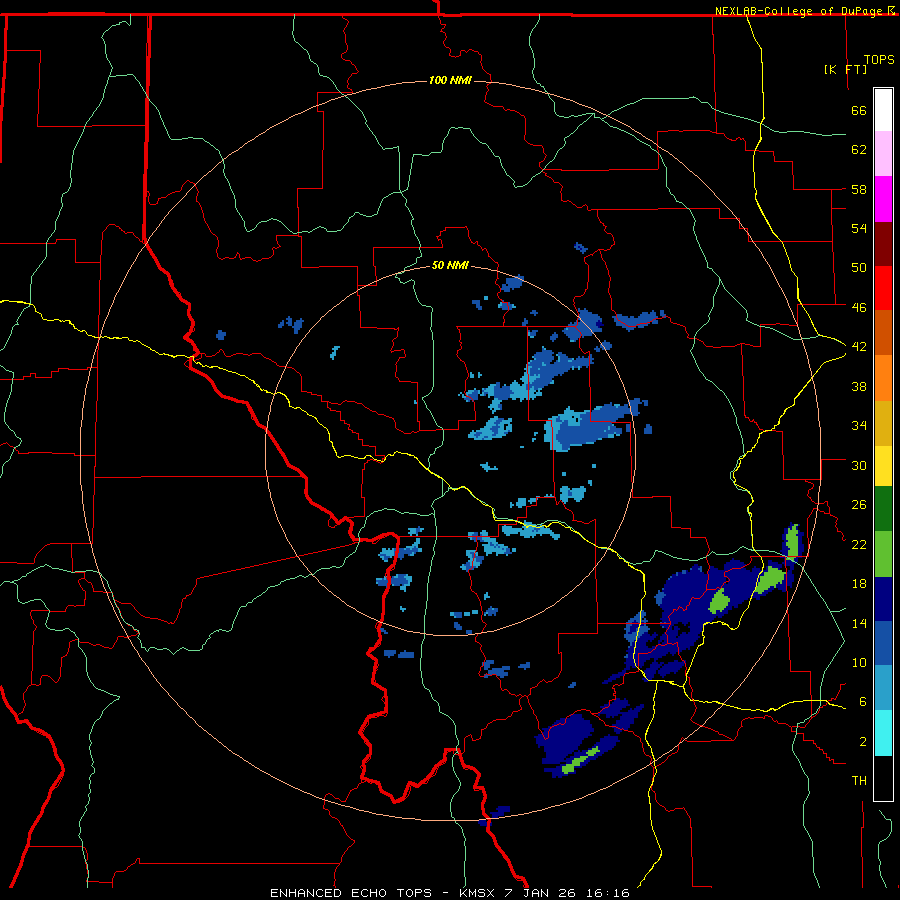This screenshot has height=900, width=900.
Task: Select the legend value "26"
Action: [x=859, y=505]
